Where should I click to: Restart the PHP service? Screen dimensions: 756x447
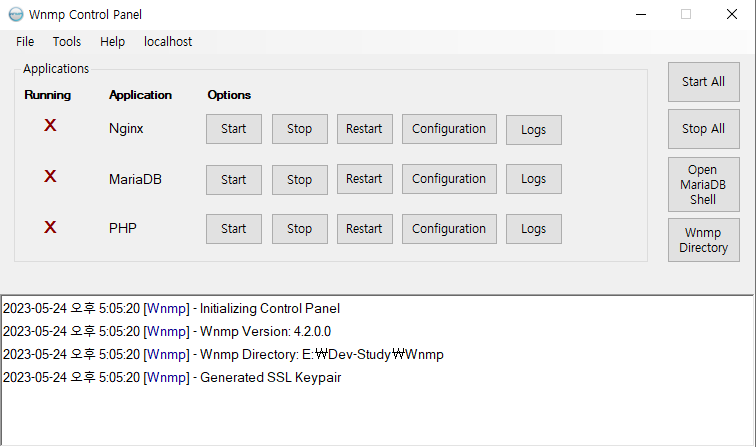364,229
